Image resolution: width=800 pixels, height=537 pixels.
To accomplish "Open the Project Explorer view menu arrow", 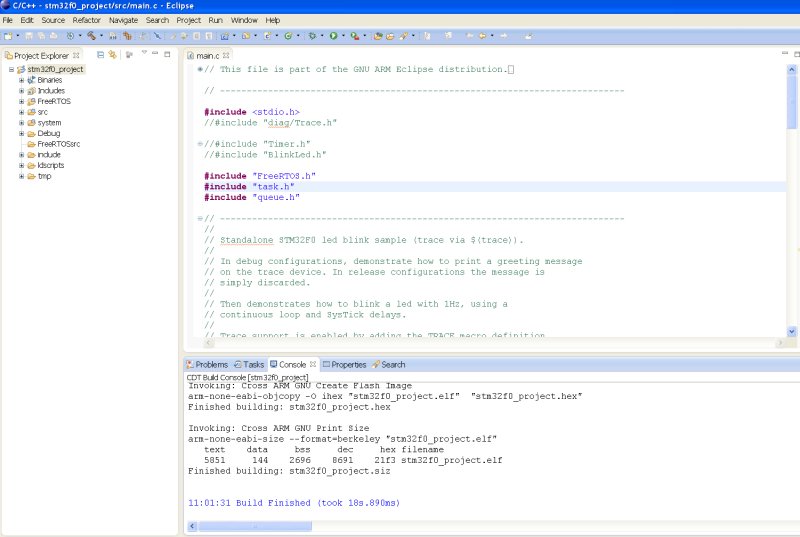I will (144, 54).
